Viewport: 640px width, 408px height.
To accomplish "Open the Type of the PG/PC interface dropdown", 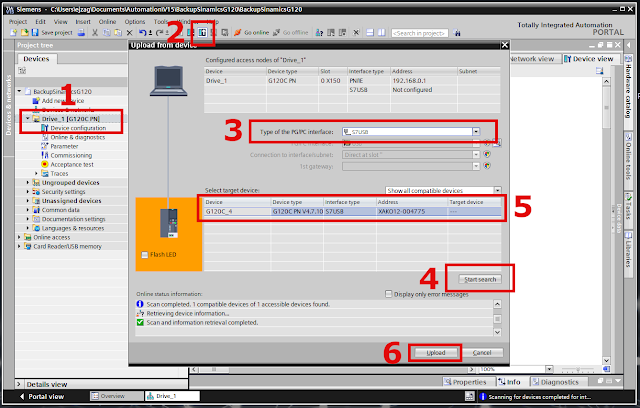I will 476,132.
